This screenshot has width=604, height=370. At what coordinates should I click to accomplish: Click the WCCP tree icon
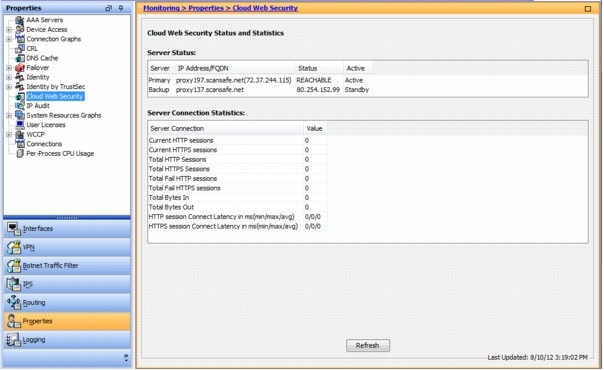coord(20,134)
